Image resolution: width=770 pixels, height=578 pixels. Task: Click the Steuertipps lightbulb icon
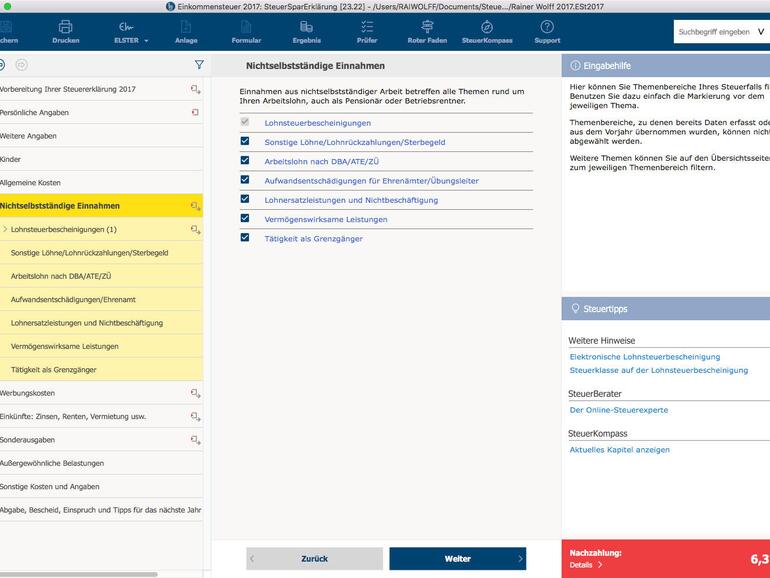point(575,308)
